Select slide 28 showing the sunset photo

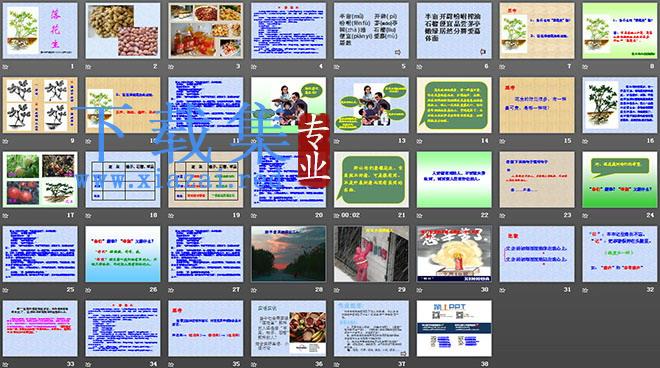[x=288, y=254]
